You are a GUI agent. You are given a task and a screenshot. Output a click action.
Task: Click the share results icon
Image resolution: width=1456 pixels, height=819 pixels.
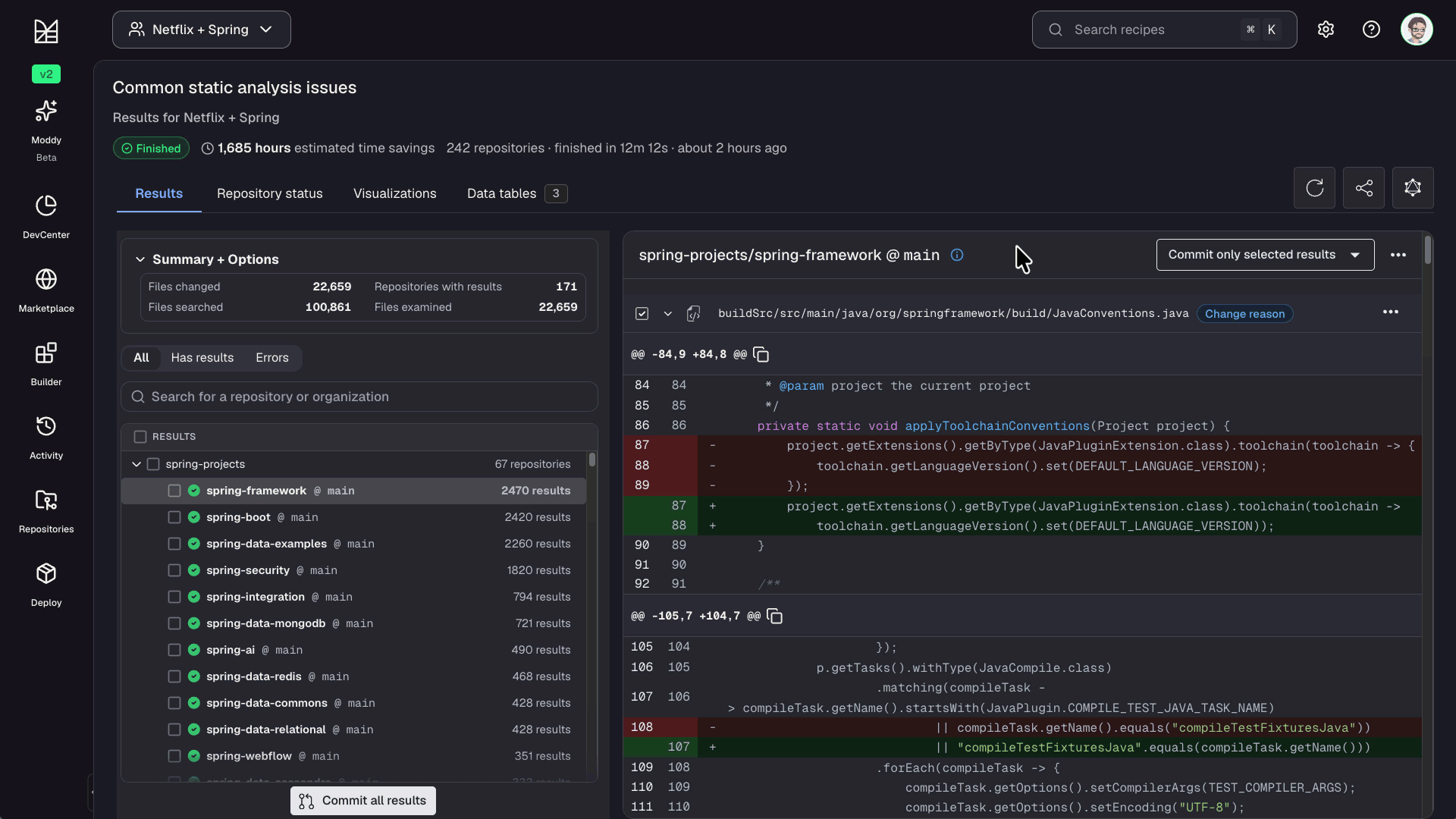click(1363, 187)
